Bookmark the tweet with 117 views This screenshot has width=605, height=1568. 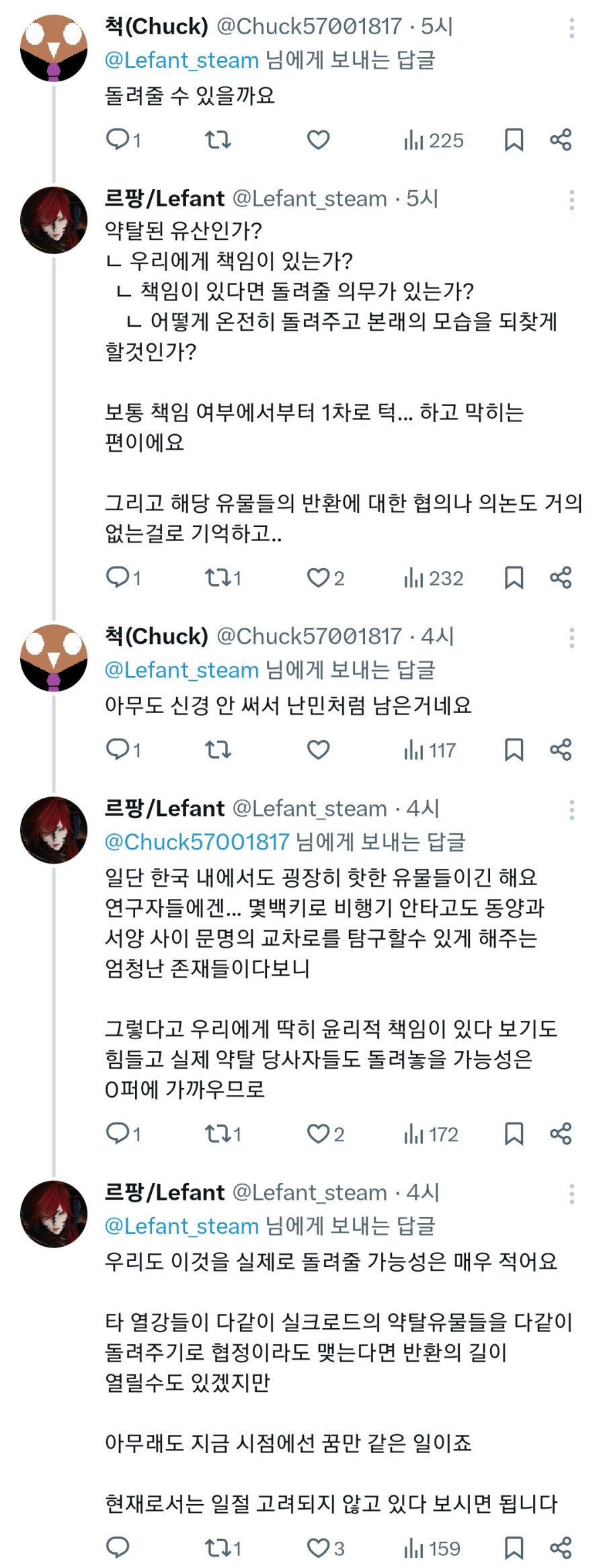[x=514, y=749]
